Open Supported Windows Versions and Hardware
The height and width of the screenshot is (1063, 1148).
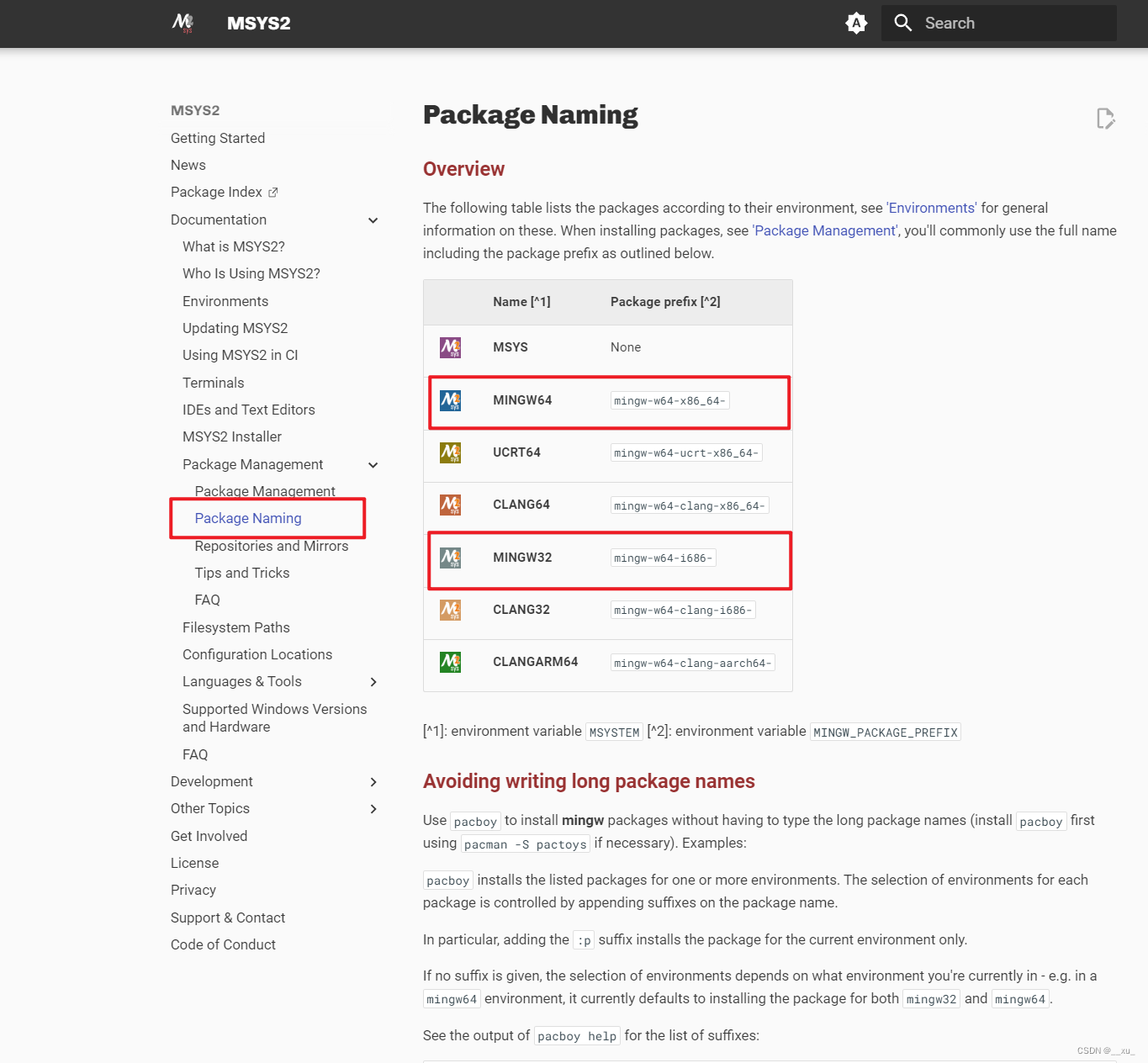pyautogui.click(x=275, y=718)
